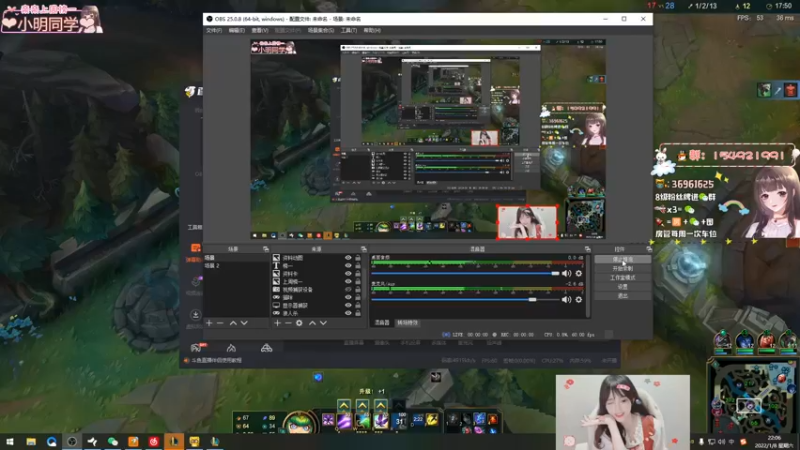Image resolution: width=800 pixels, height=450 pixels.
Task: Move source up with sources up arrow
Action: click(x=312, y=323)
